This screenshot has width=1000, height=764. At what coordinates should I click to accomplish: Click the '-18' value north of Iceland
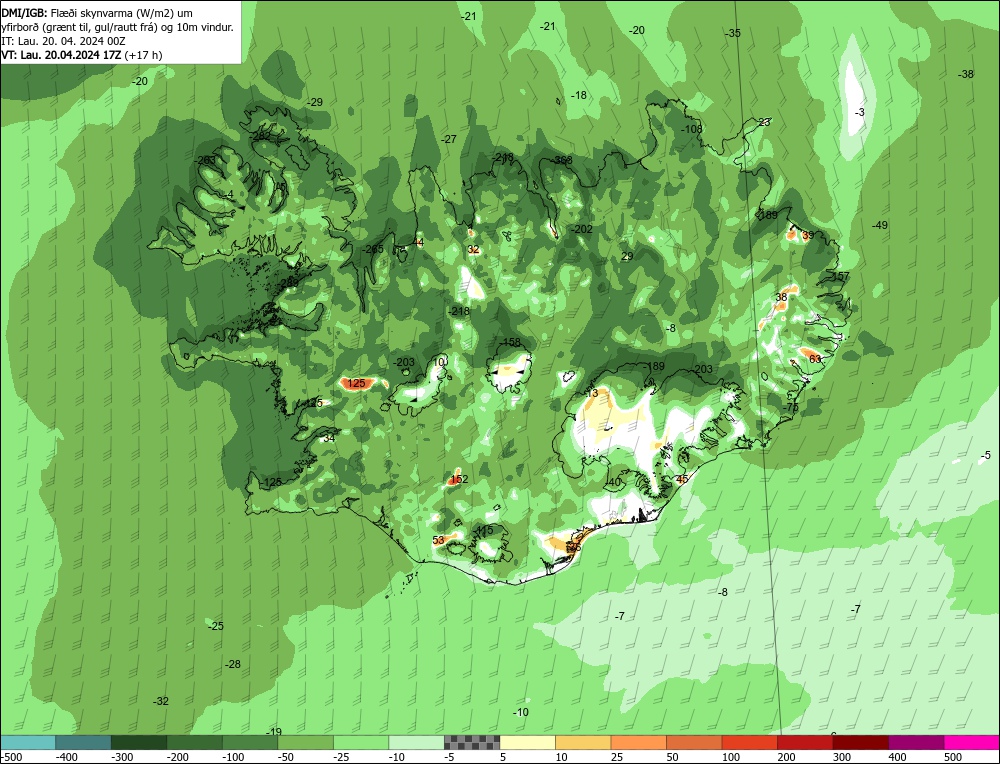[578, 95]
